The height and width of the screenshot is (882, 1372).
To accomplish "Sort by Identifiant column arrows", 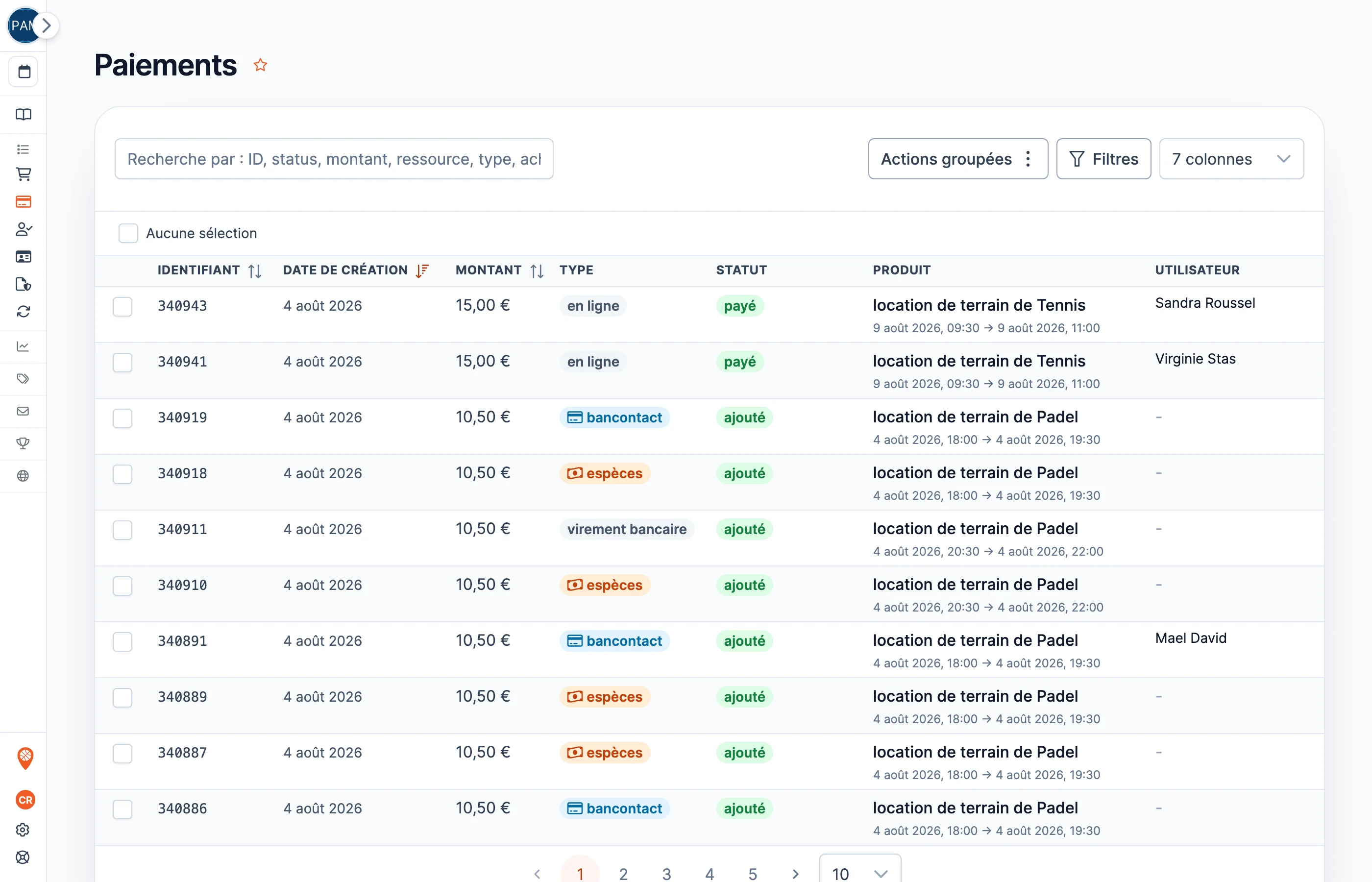I will click(255, 271).
